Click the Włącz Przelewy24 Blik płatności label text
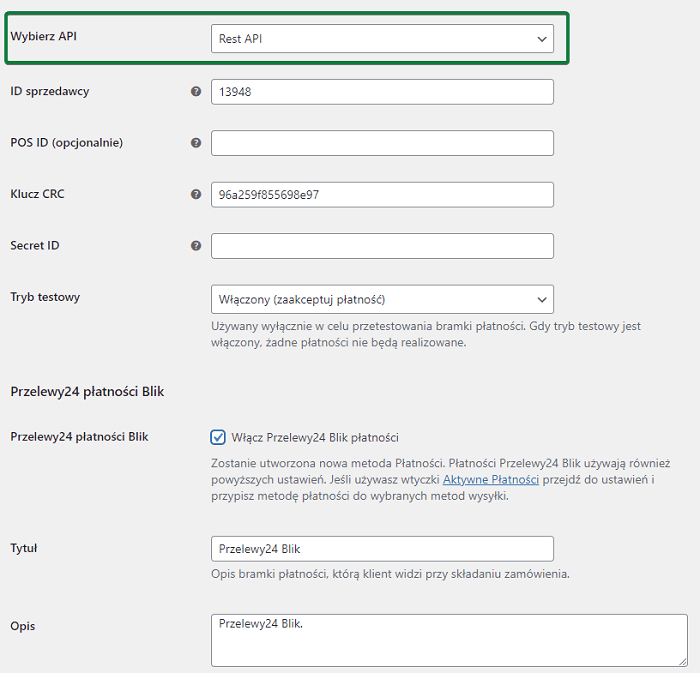Viewport: 700px width, 673px height. click(315, 438)
